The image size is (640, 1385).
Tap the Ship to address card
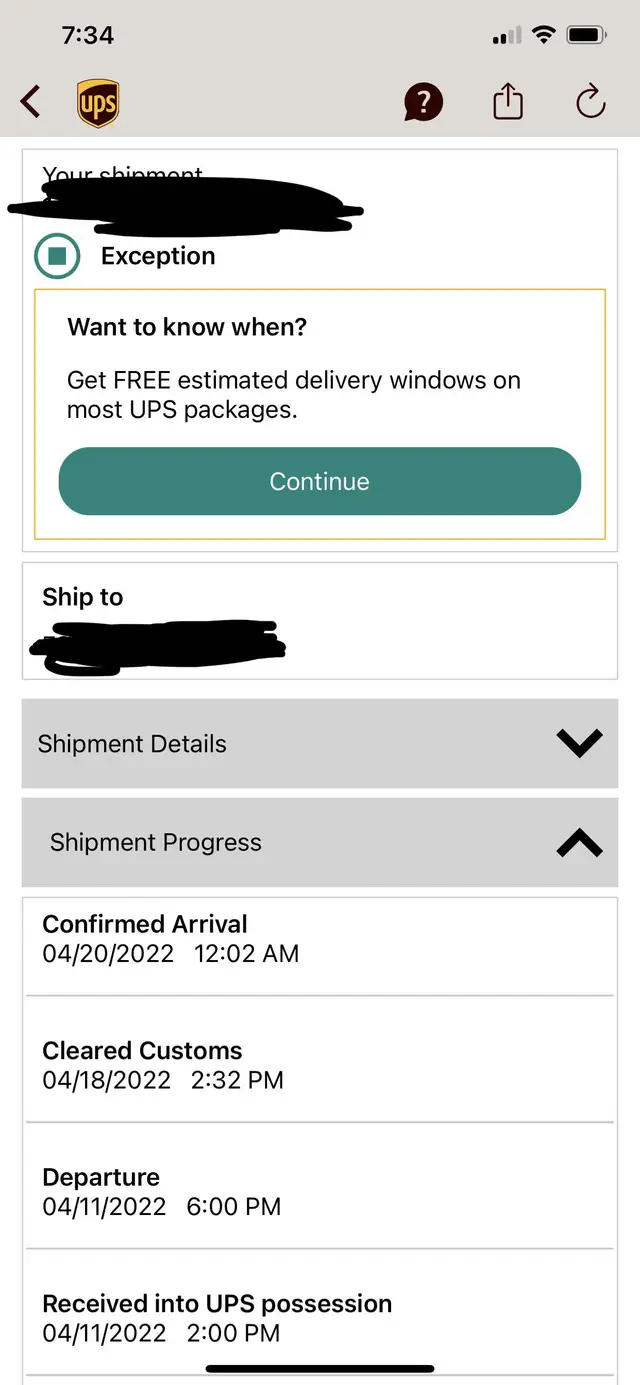(319, 621)
